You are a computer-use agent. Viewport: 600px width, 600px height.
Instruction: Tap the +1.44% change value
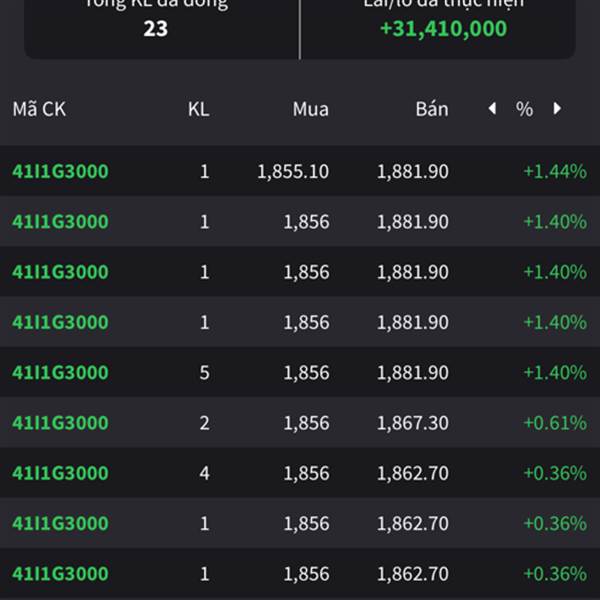coord(554,171)
